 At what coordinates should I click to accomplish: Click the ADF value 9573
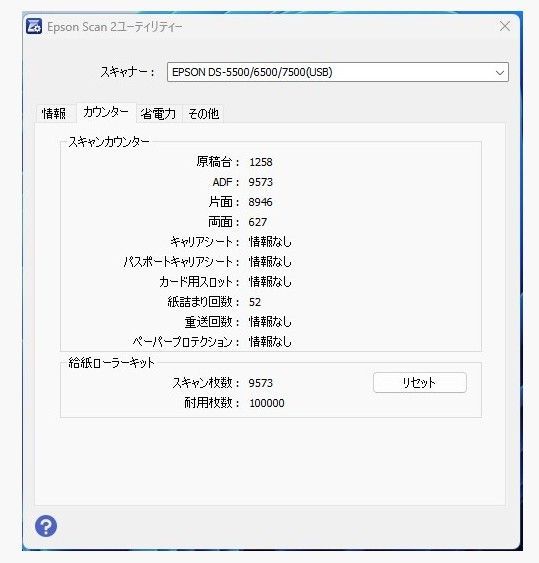(261, 182)
